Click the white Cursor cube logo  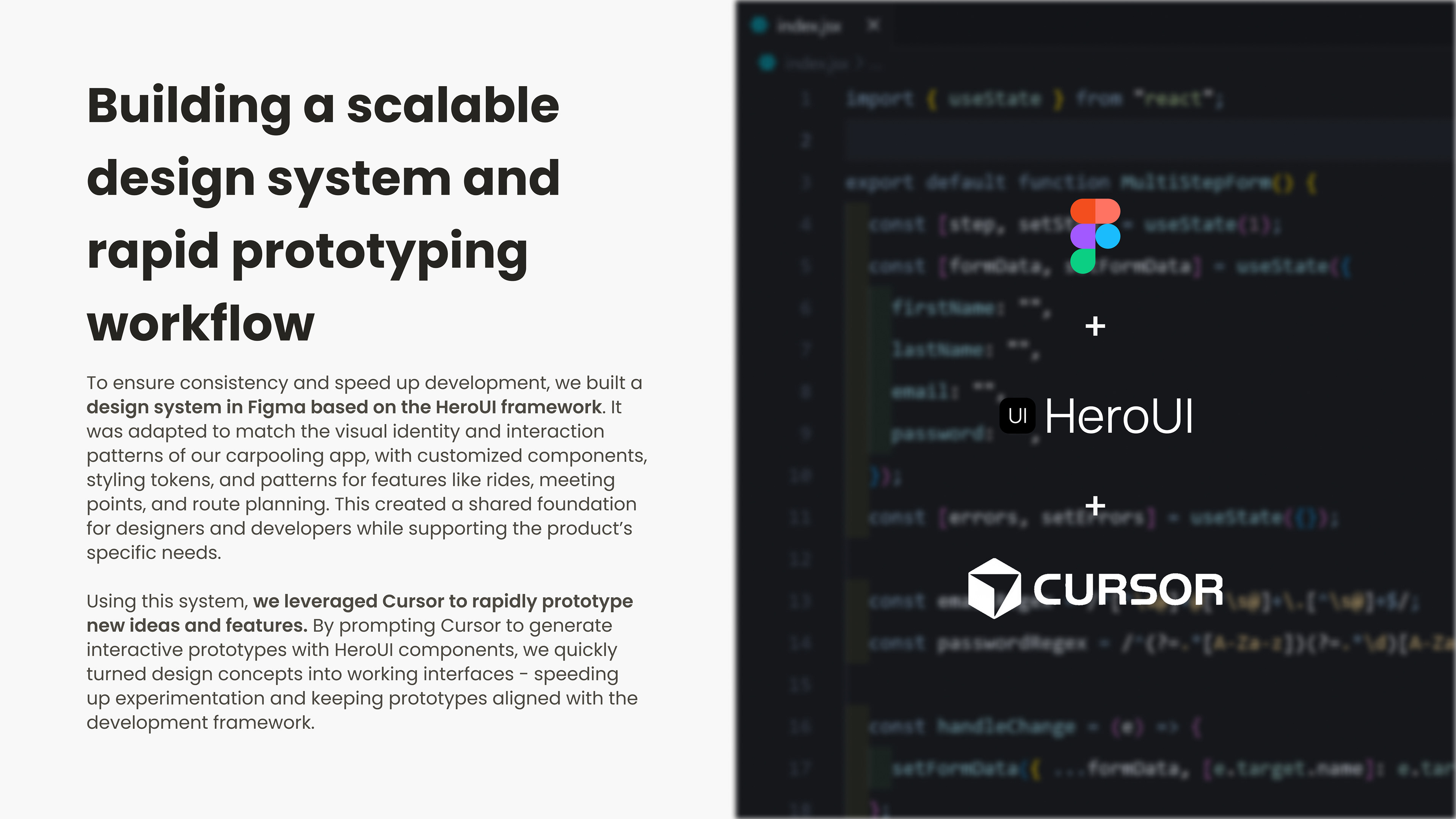tap(994, 588)
